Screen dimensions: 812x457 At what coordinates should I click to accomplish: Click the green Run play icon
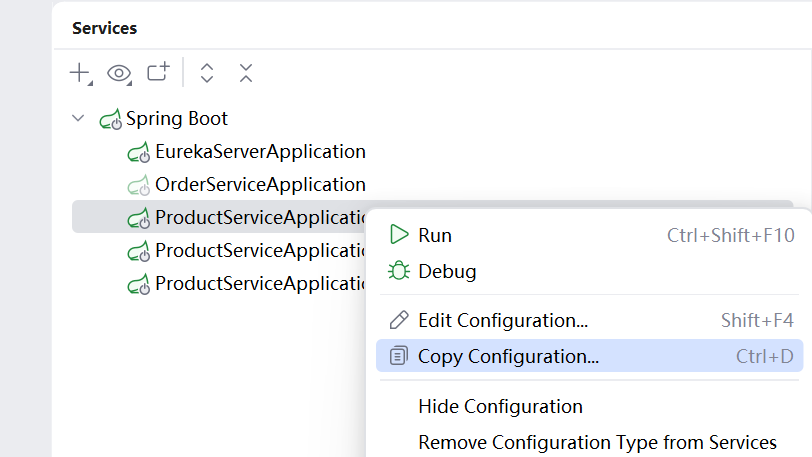point(399,234)
